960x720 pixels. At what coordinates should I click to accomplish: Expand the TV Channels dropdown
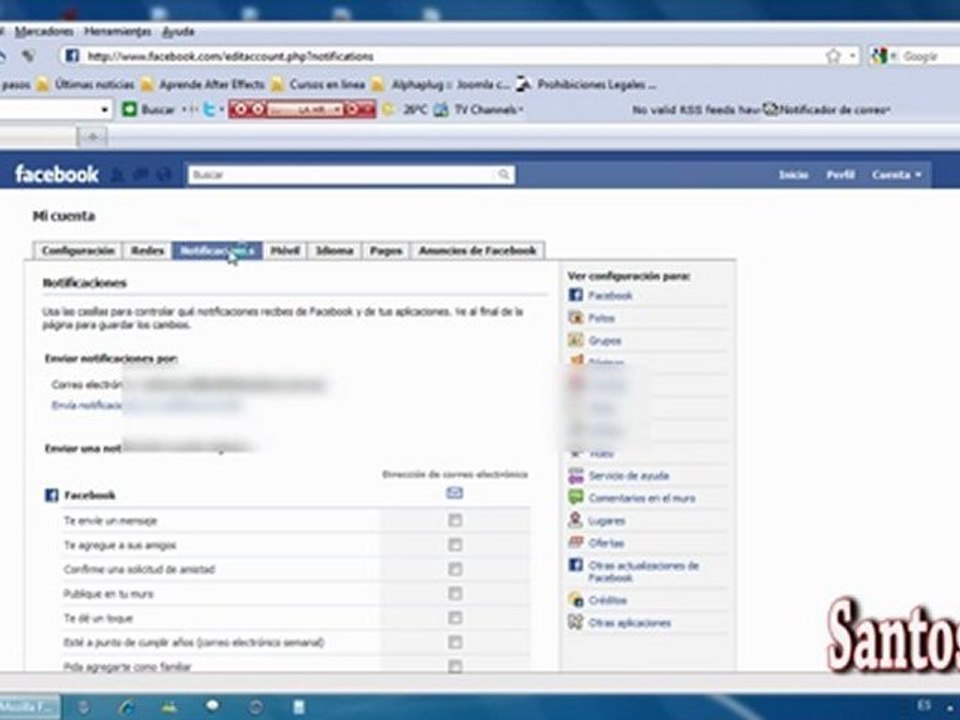(520, 110)
